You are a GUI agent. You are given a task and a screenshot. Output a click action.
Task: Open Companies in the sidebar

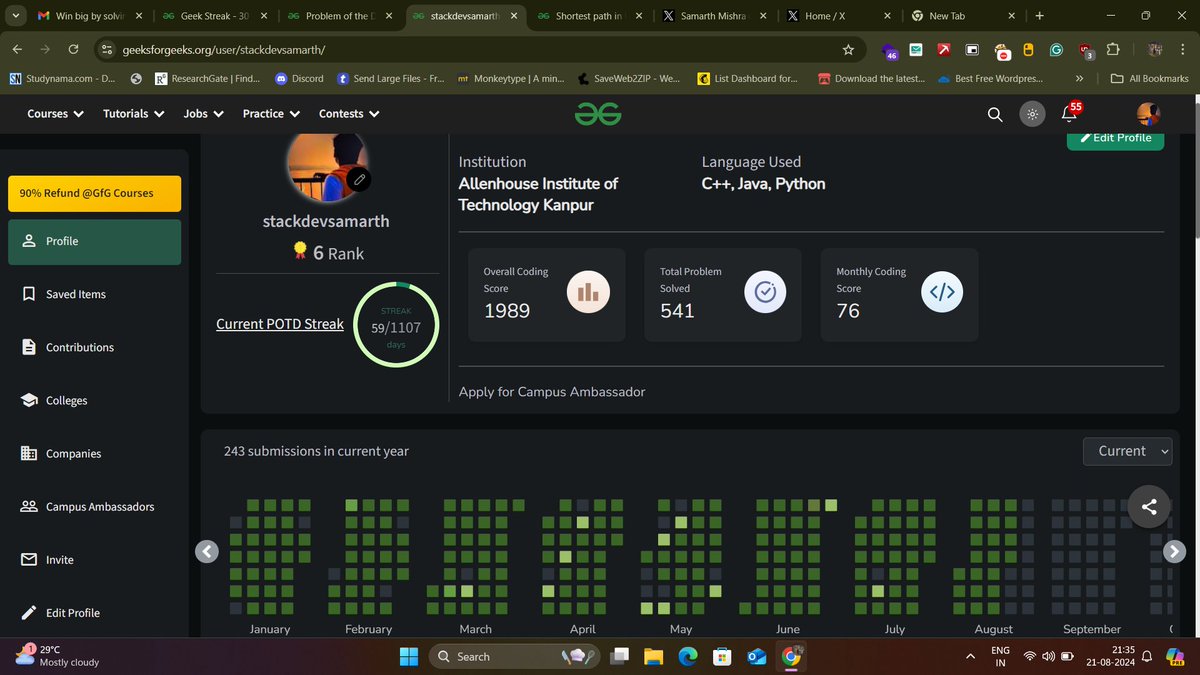click(94, 454)
